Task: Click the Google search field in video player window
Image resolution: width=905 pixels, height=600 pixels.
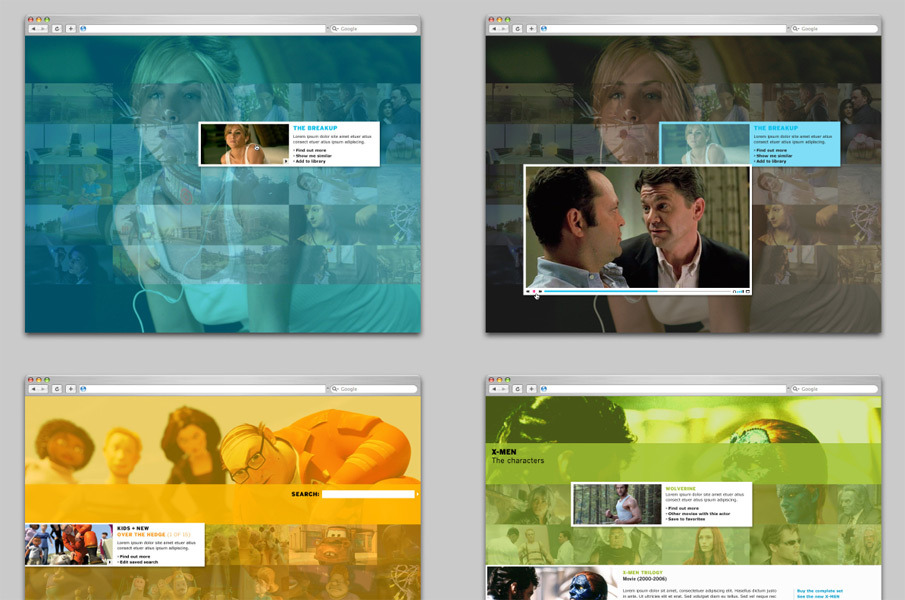Action: click(834, 28)
